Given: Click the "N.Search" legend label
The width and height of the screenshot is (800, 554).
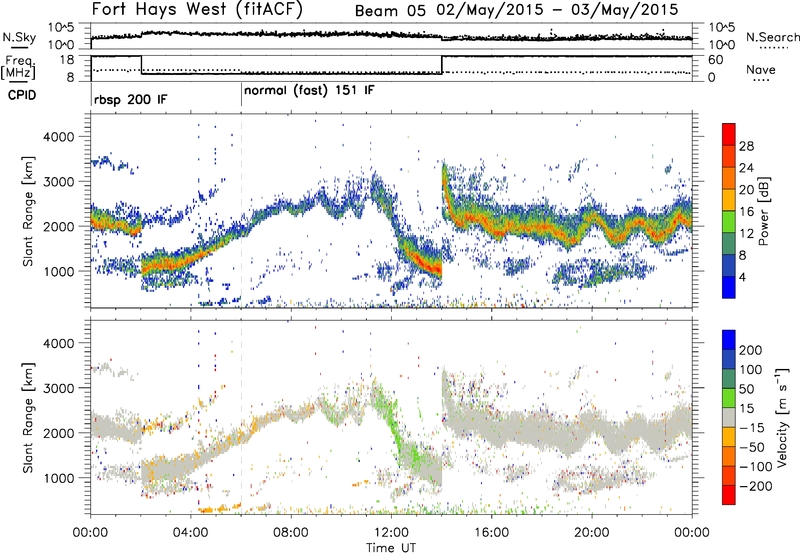Looking at the screenshot, I should pyautogui.click(x=772, y=37).
